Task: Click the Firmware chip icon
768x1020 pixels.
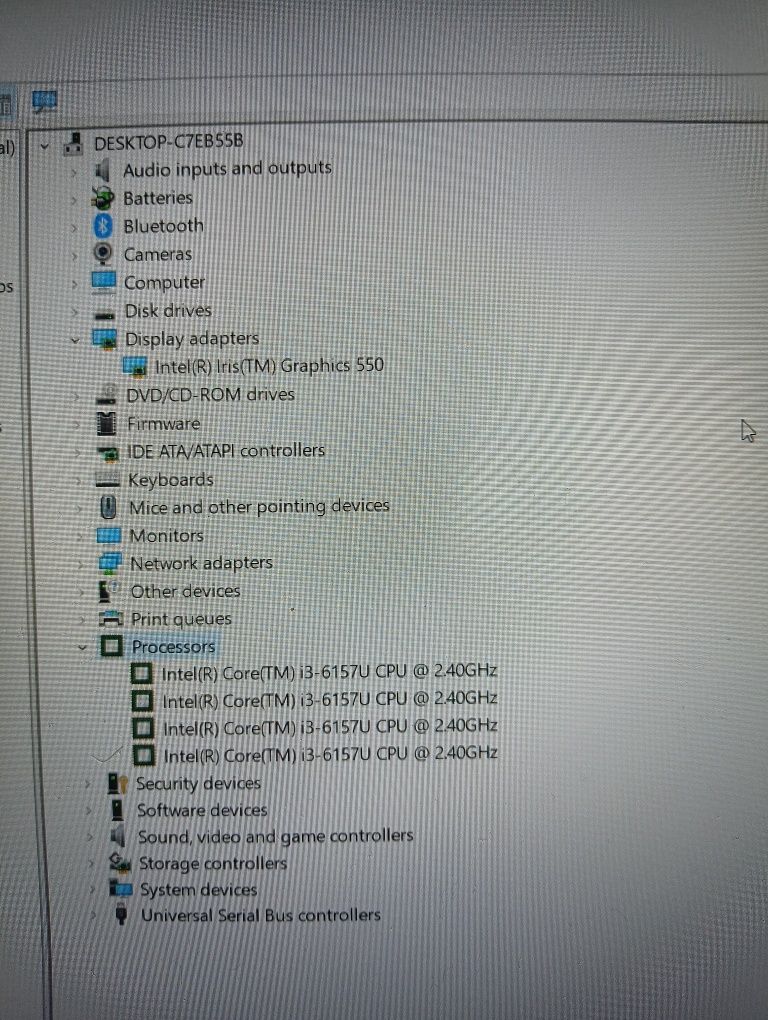Action: [106, 423]
